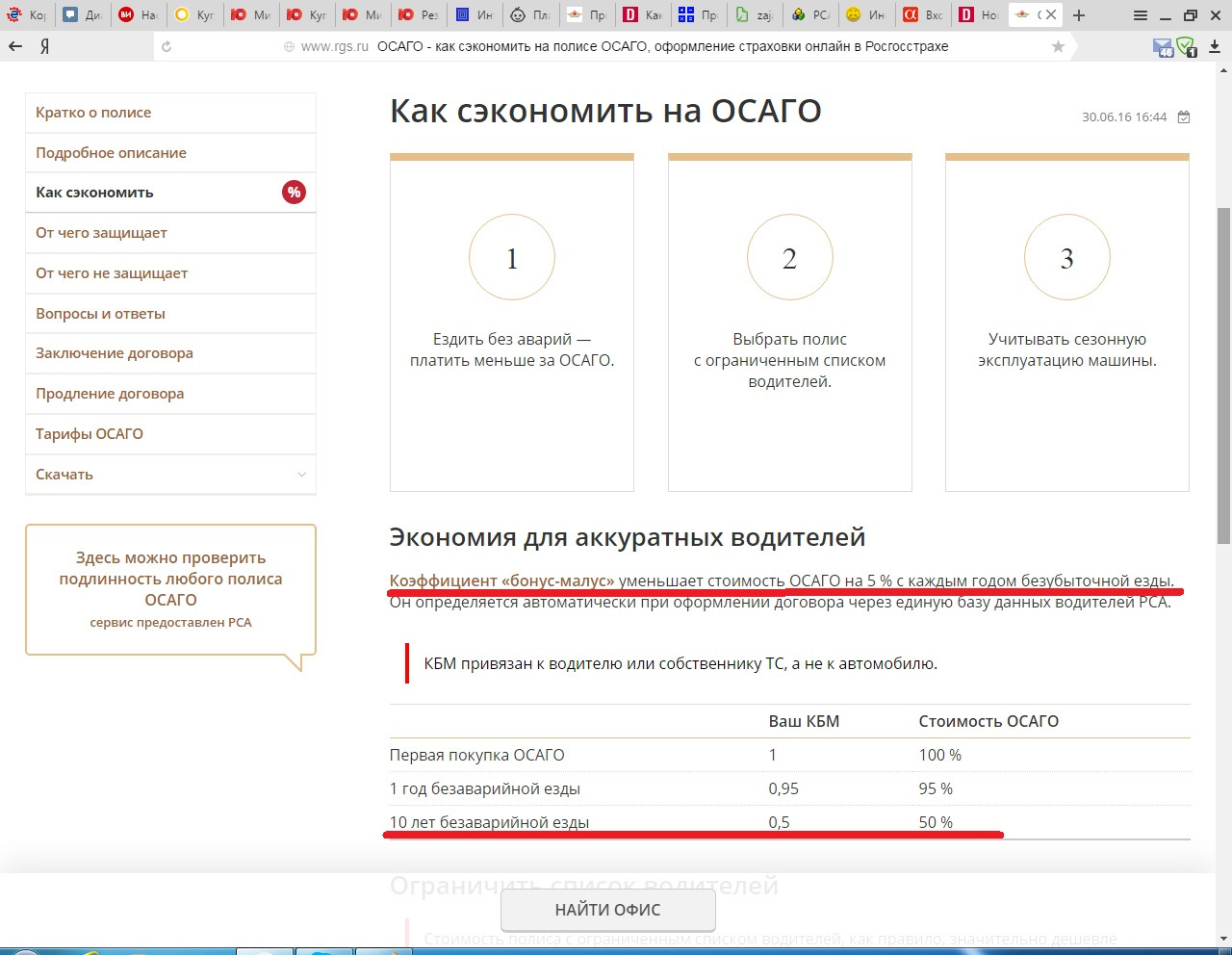
Task: Click the scrollbar up arrow
Action: pos(1223,70)
